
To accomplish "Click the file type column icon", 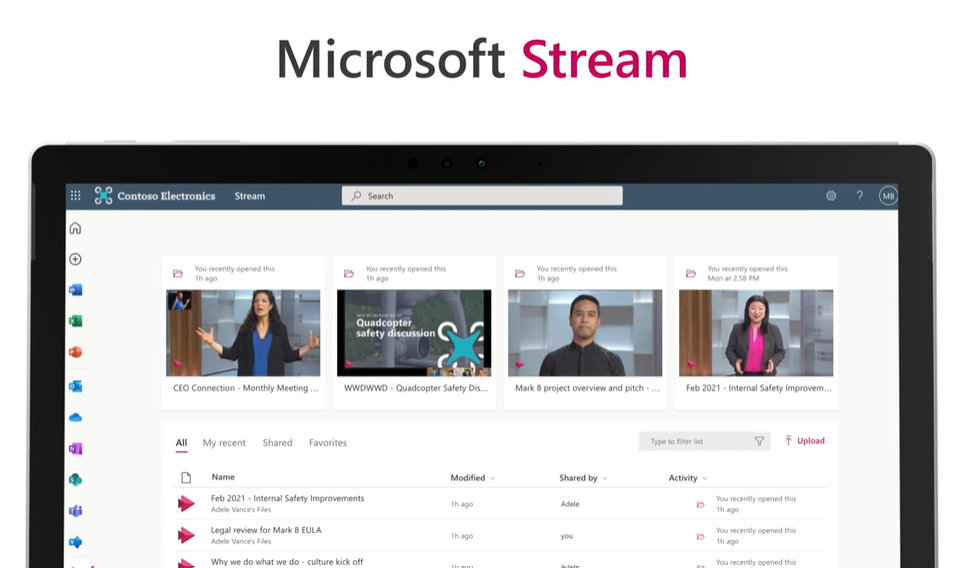I will pyautogui.click(x=186, y=477).
